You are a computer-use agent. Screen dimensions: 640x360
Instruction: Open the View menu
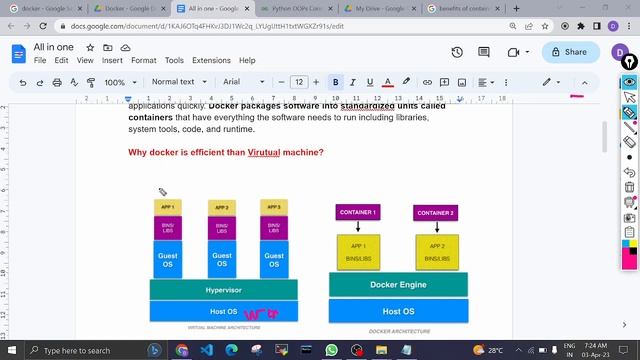85,60
